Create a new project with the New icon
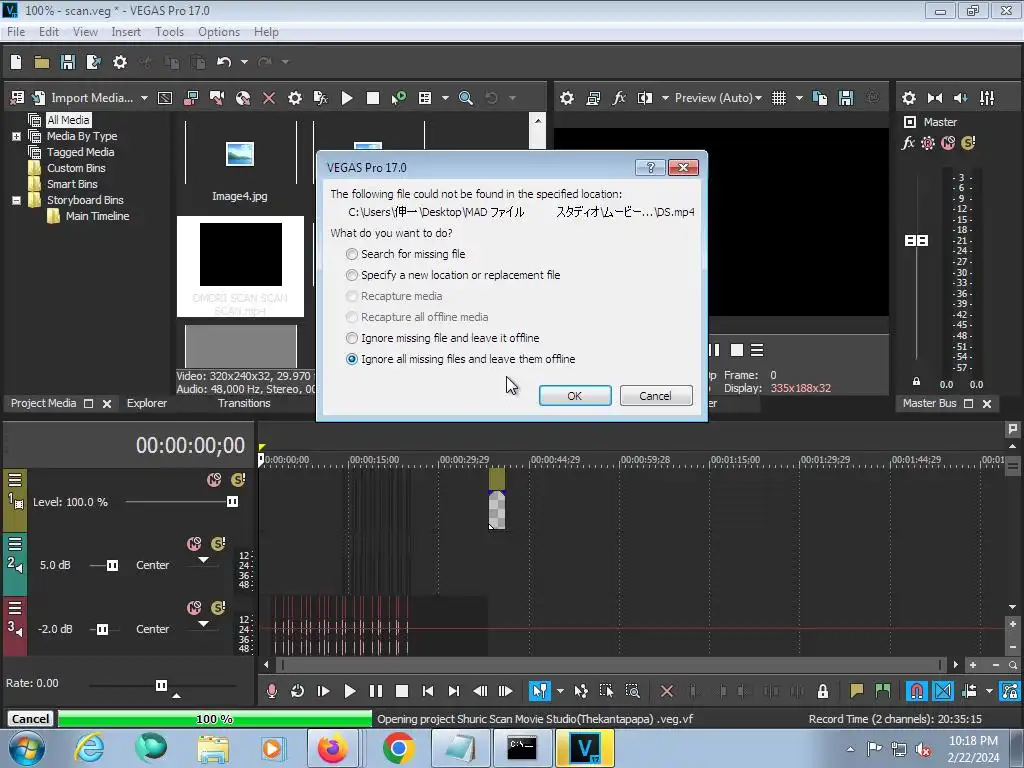 [16, 62]
